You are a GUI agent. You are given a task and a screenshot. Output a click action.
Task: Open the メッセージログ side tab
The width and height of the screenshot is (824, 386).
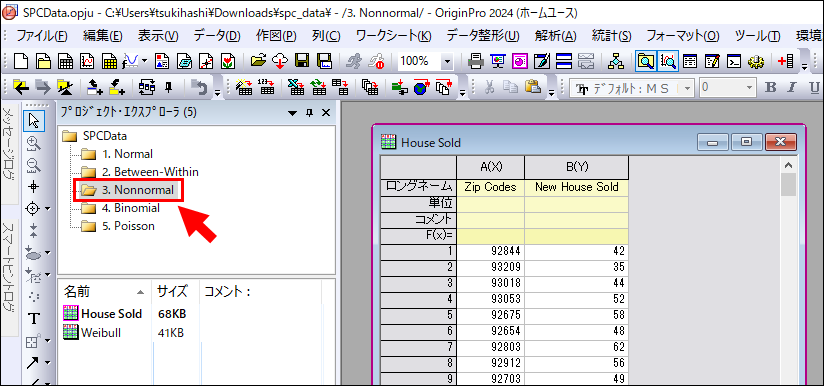pyautogui.click(x=8, y=153)
